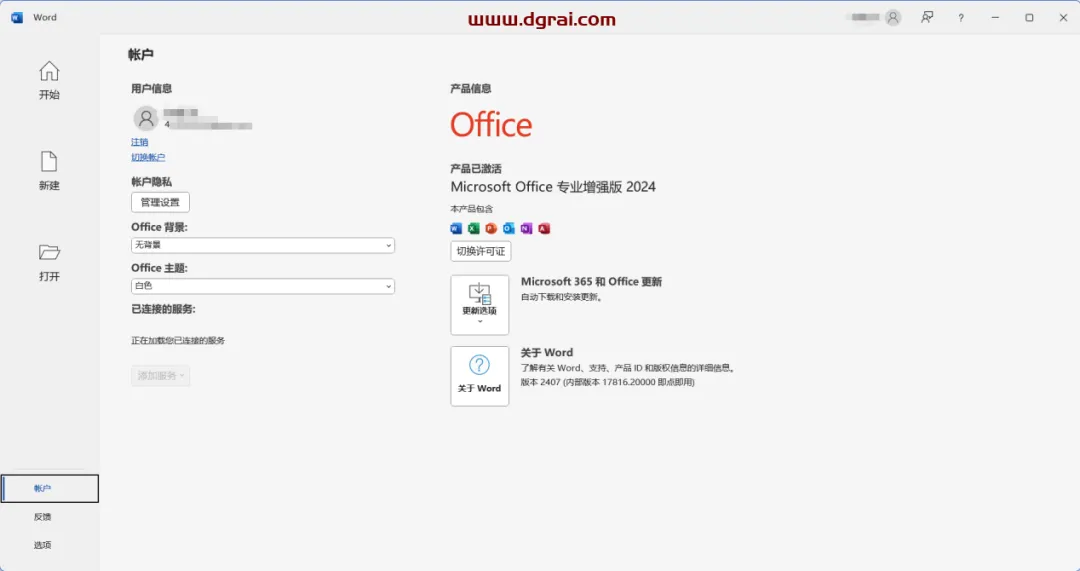Image resolution: width=1080 pixels, height=571 pixels.
Task: Click the Outlook app icon under 本产品包含
Action: coord(509,228)
